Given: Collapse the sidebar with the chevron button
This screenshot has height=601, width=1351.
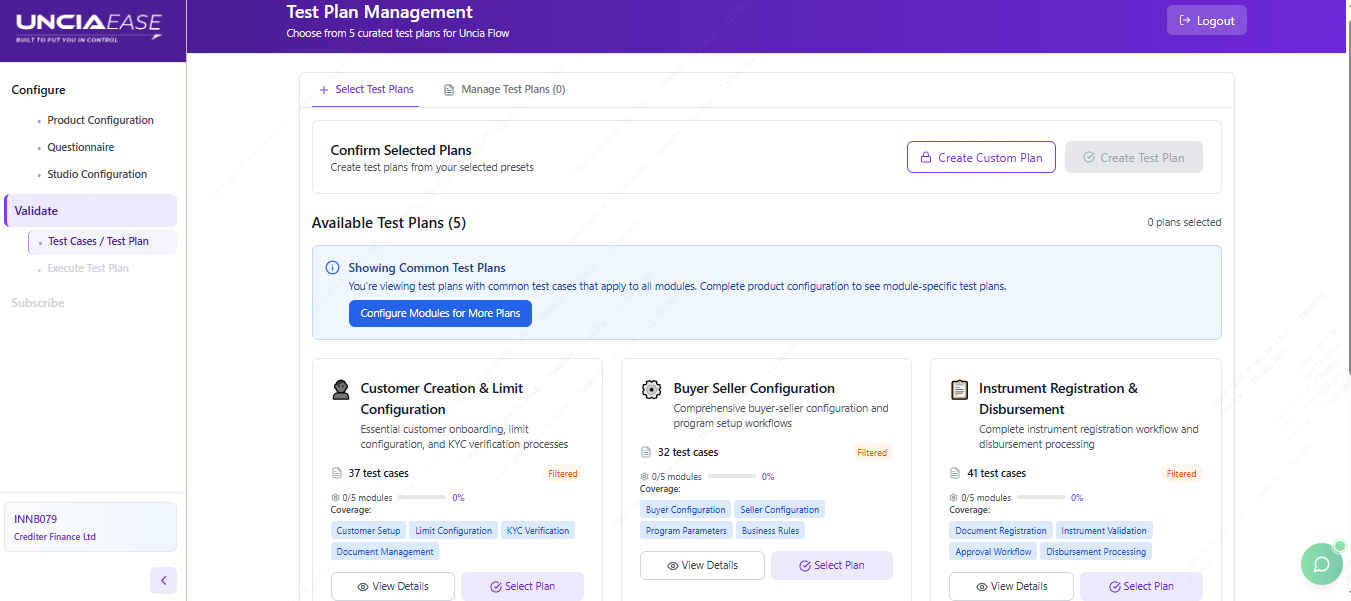Looking at the screenshot, I should tap(163, 580).
